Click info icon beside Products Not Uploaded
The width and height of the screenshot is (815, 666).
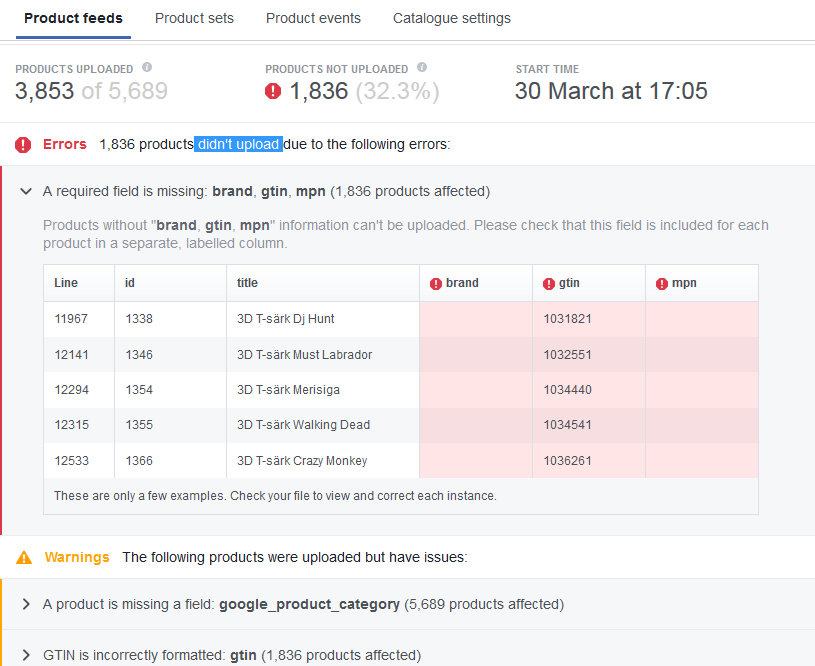(422, 68)
